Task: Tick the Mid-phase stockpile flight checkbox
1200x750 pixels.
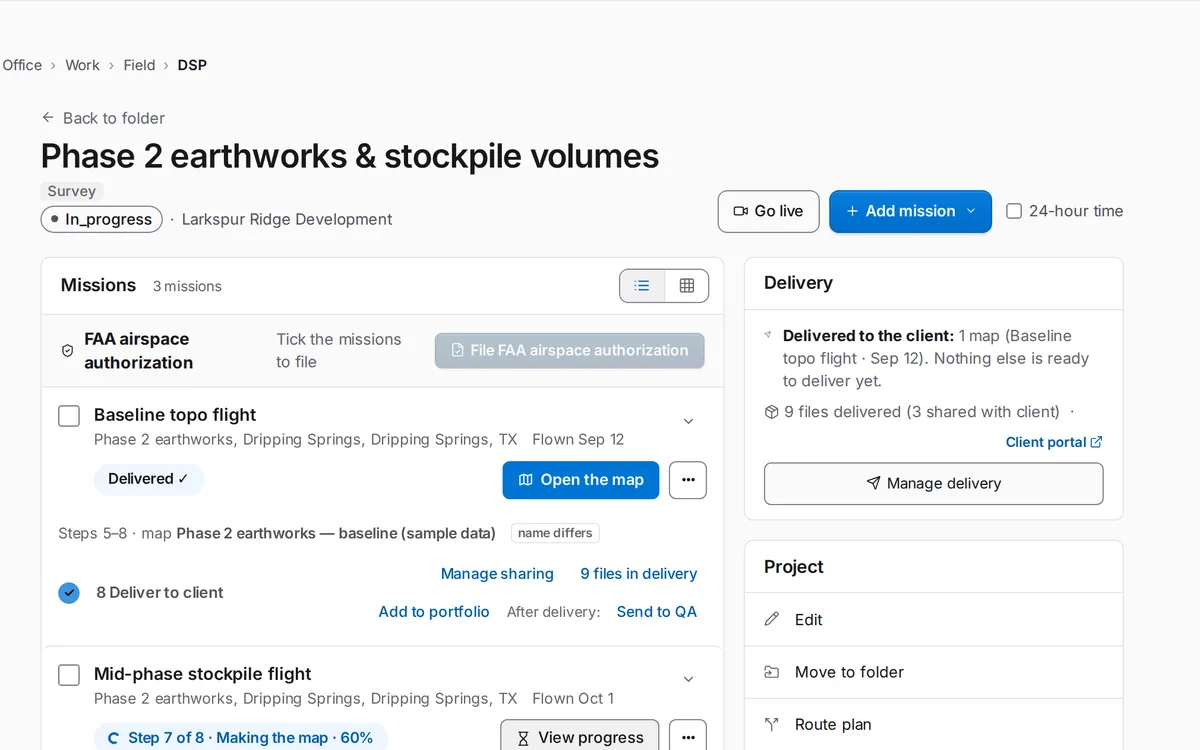Action: (69, 675)
